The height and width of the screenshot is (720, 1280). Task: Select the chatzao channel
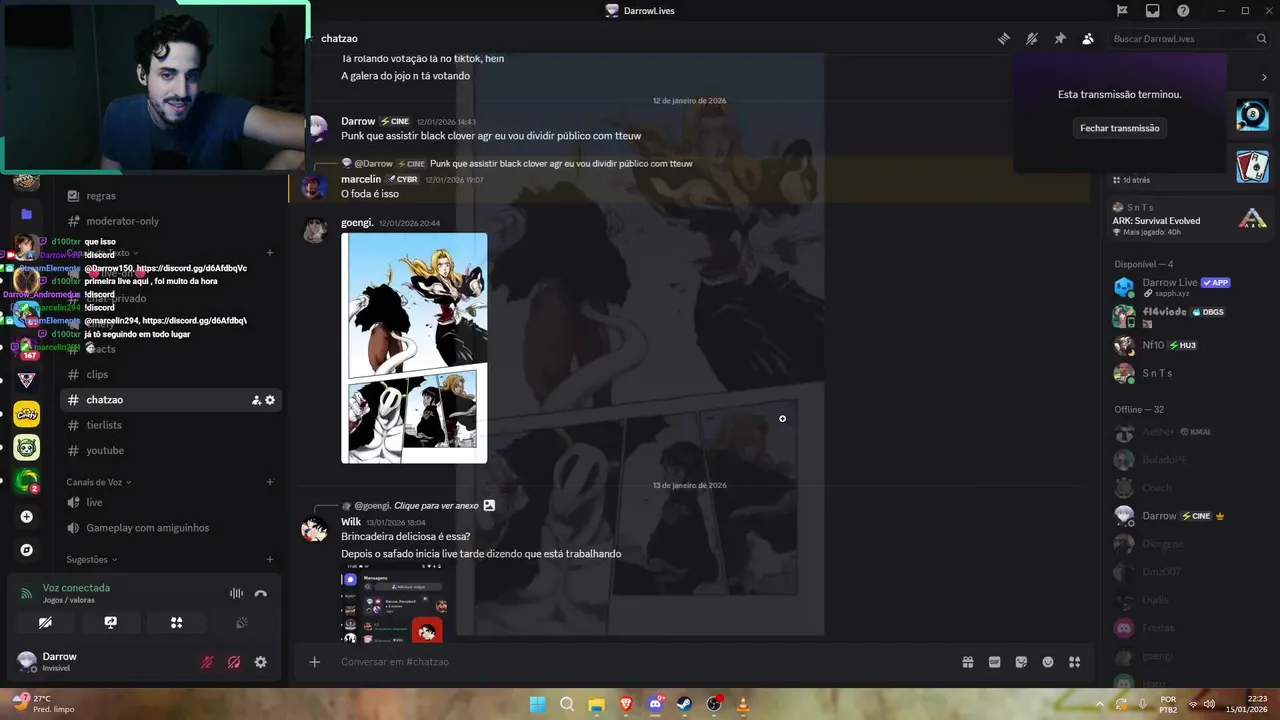[x=170, y=400]
